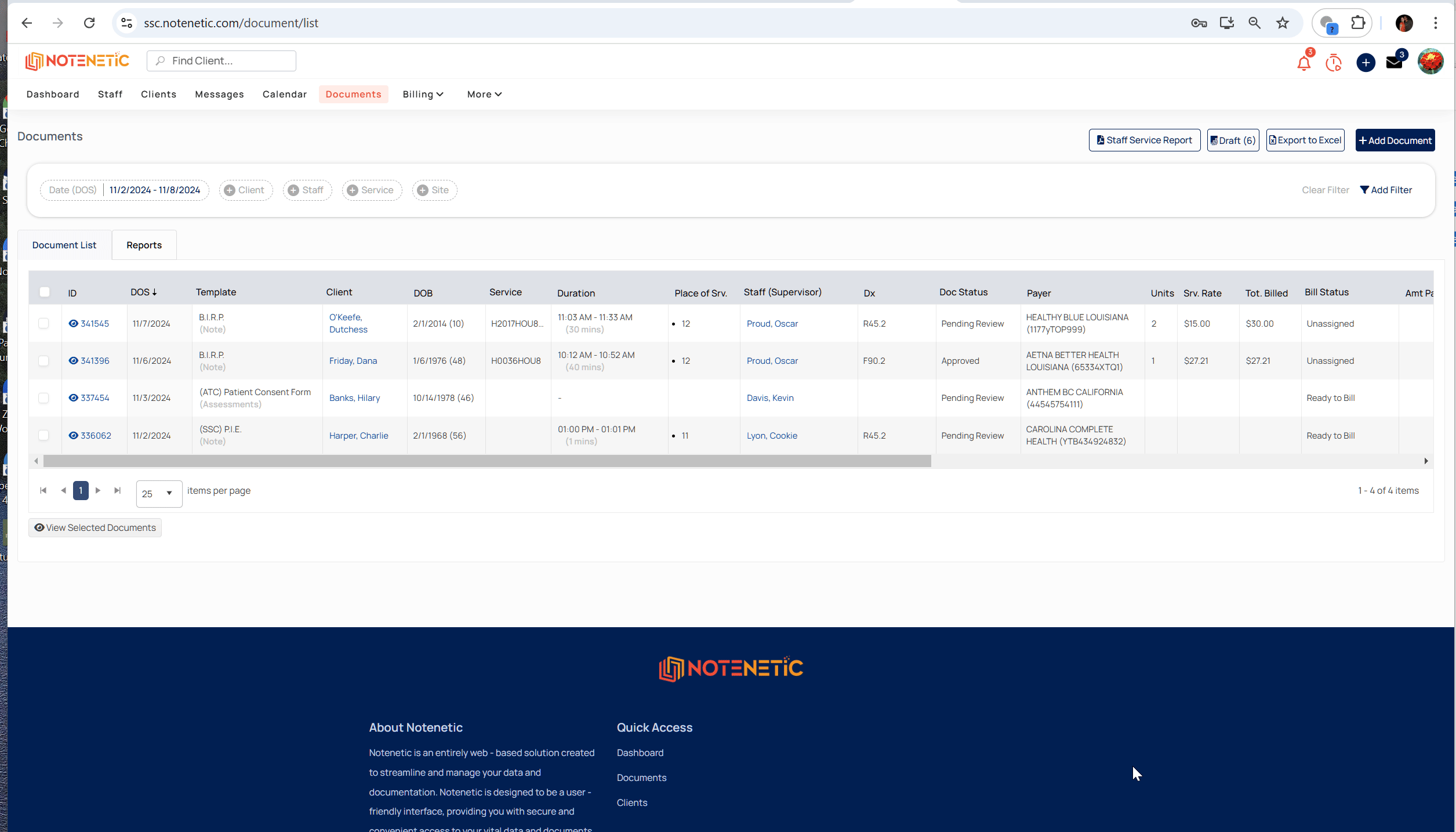
Task: Open the notifications bell icon
Action: 1304,62
